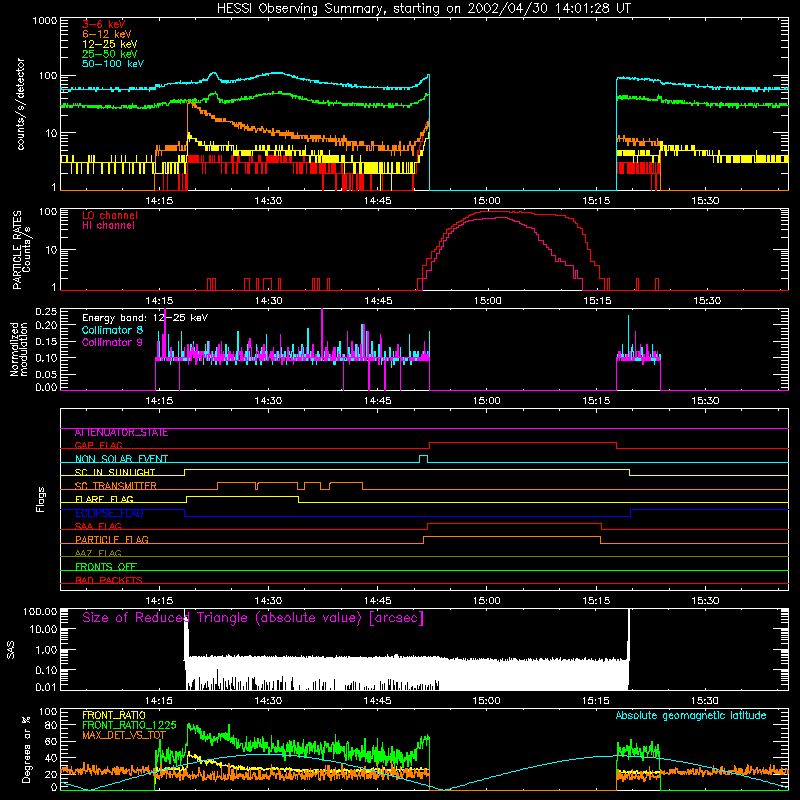
Task: Click 15:00 tick under the counts plot
Action: (x=487, y=201)
